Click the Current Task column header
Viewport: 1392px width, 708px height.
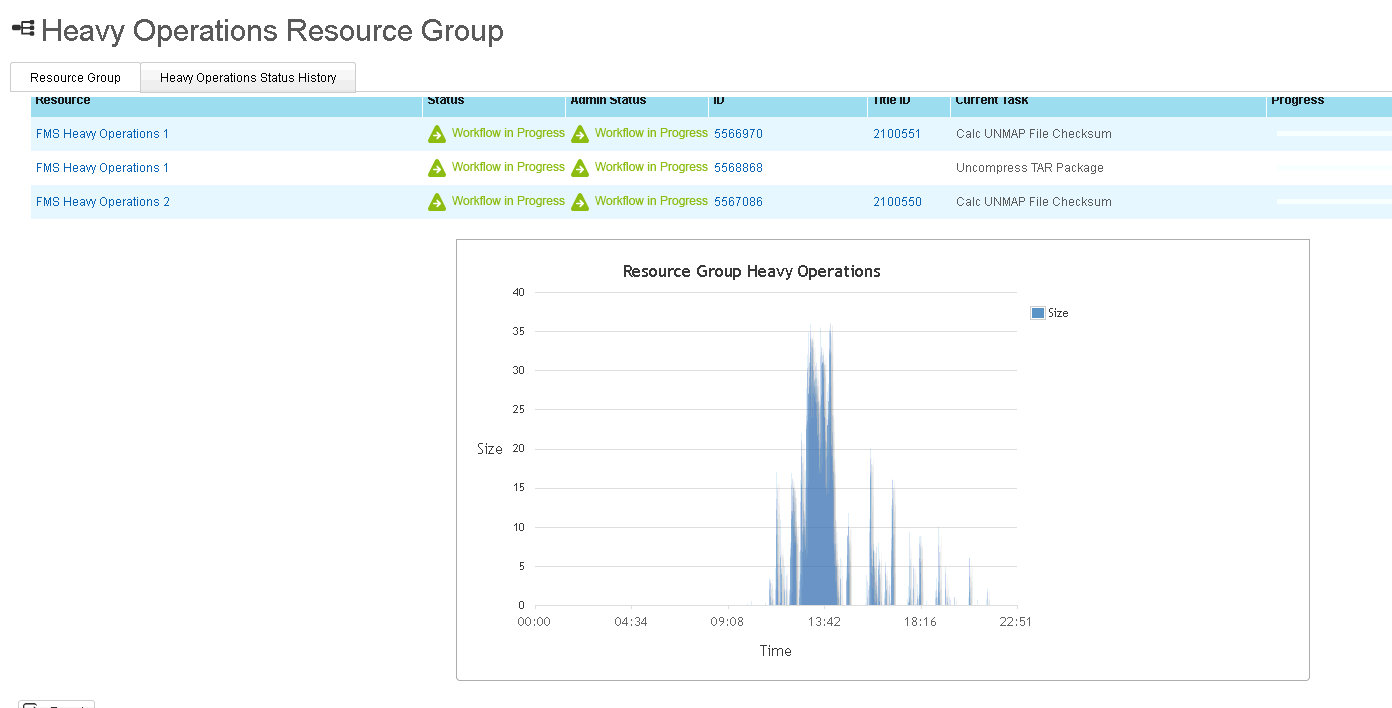(x=991, y=100)
